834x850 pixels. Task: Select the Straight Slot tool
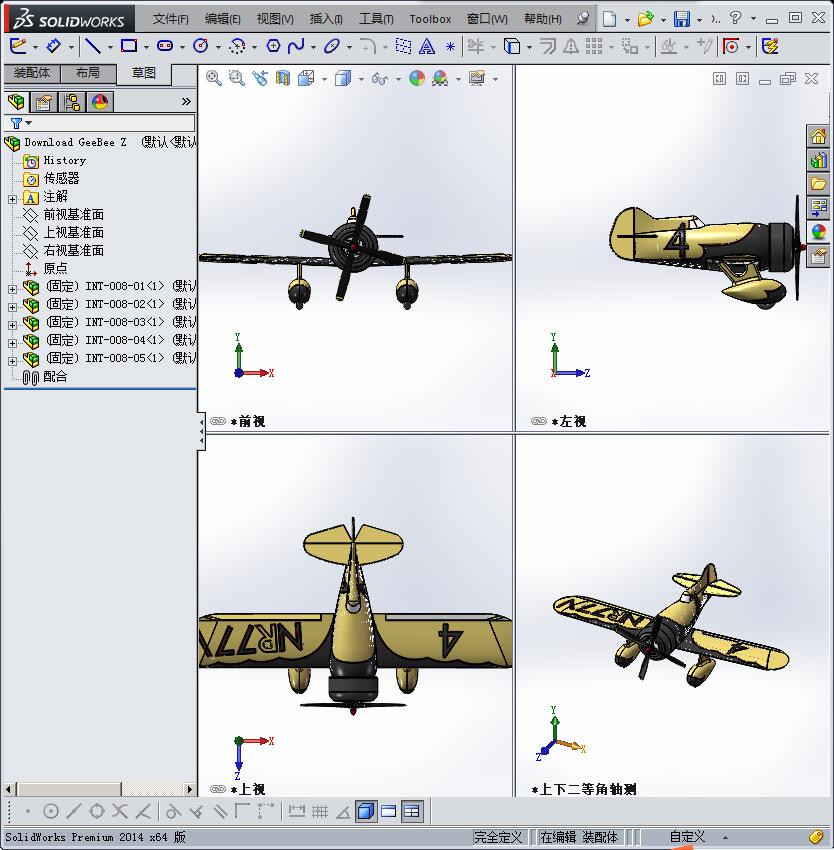click(x=165, y=46)
